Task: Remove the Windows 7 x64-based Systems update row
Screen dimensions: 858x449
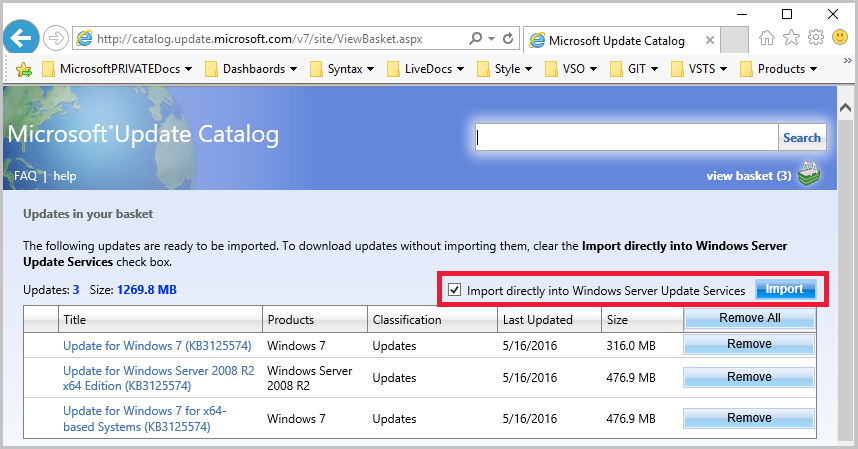Action: (x=749, y=418)
